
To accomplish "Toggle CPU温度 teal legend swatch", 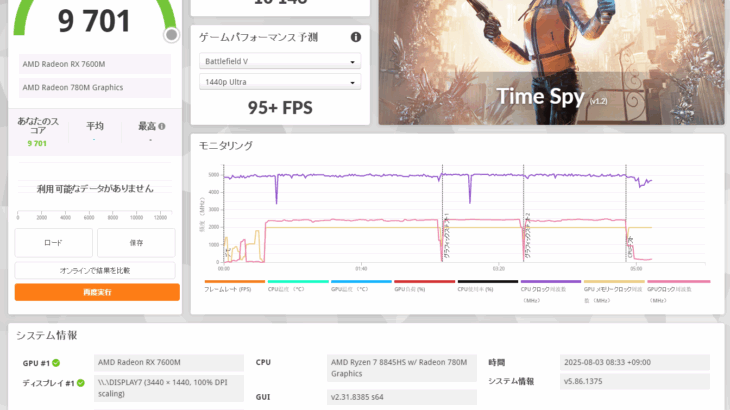I will [x=298, y=282].
